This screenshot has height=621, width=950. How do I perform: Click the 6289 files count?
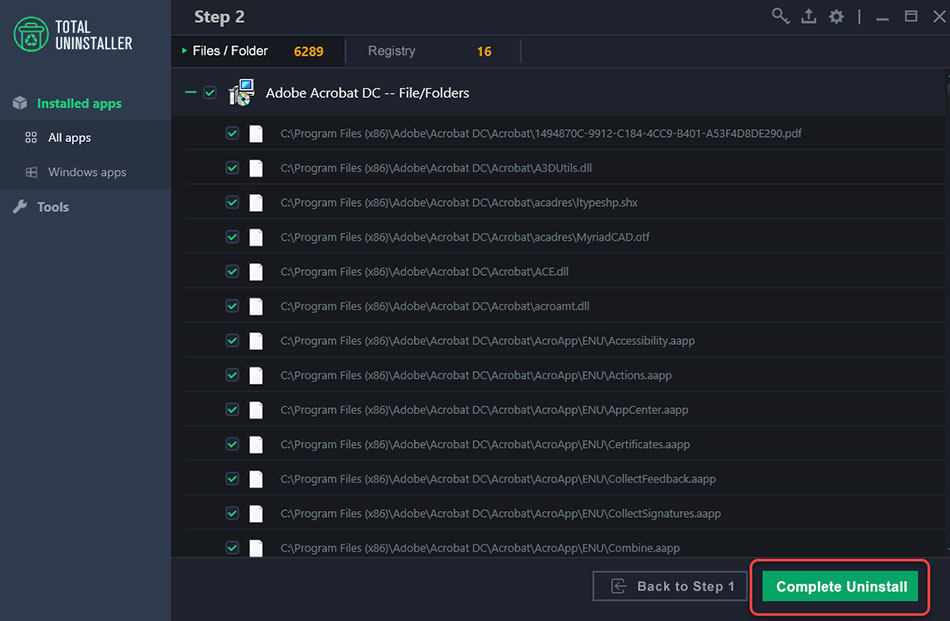pos(308,51)
